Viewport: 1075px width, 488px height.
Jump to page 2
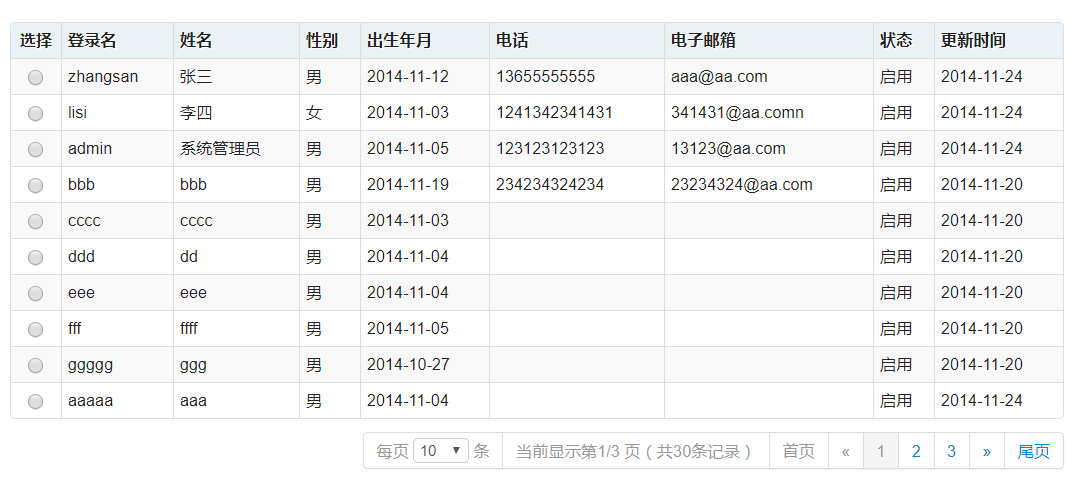(916, 451)
